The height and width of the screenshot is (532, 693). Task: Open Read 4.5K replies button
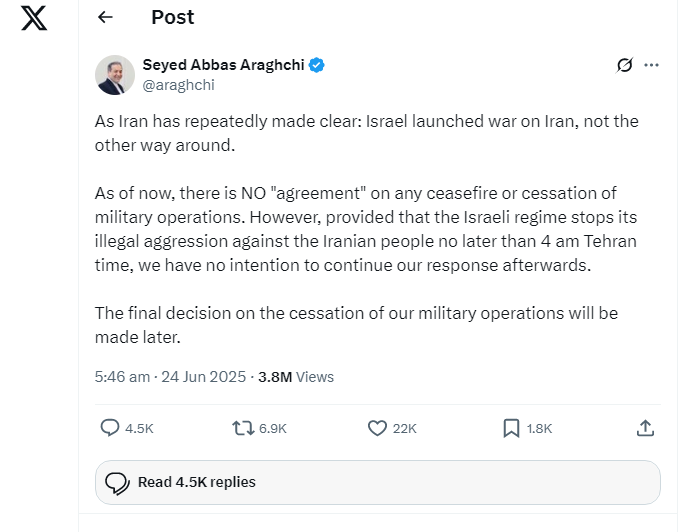point(378,482)
